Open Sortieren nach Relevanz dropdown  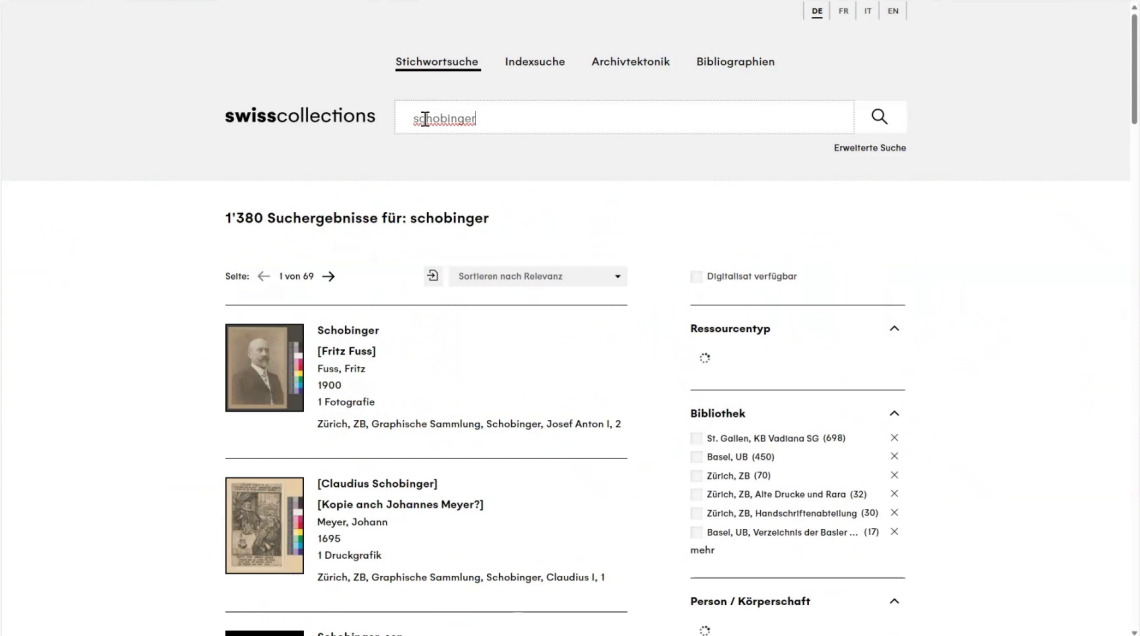[x=538, y=277]
